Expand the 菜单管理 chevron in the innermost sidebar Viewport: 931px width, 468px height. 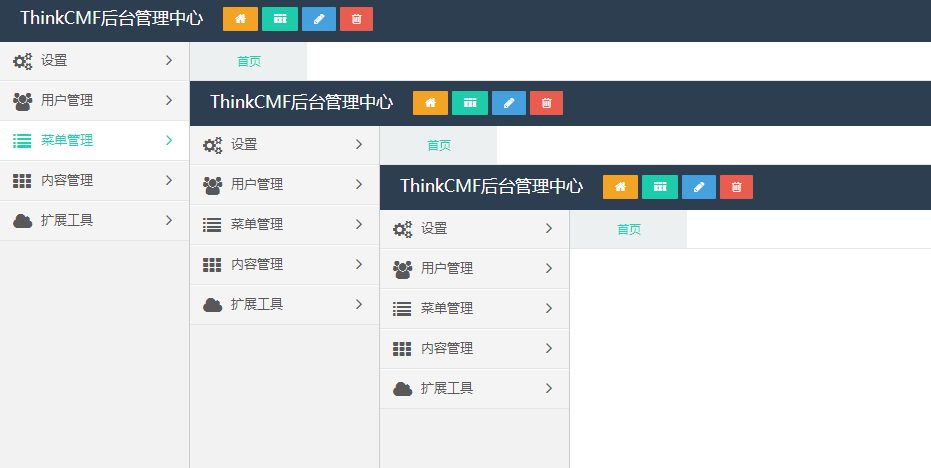[549, 308]
